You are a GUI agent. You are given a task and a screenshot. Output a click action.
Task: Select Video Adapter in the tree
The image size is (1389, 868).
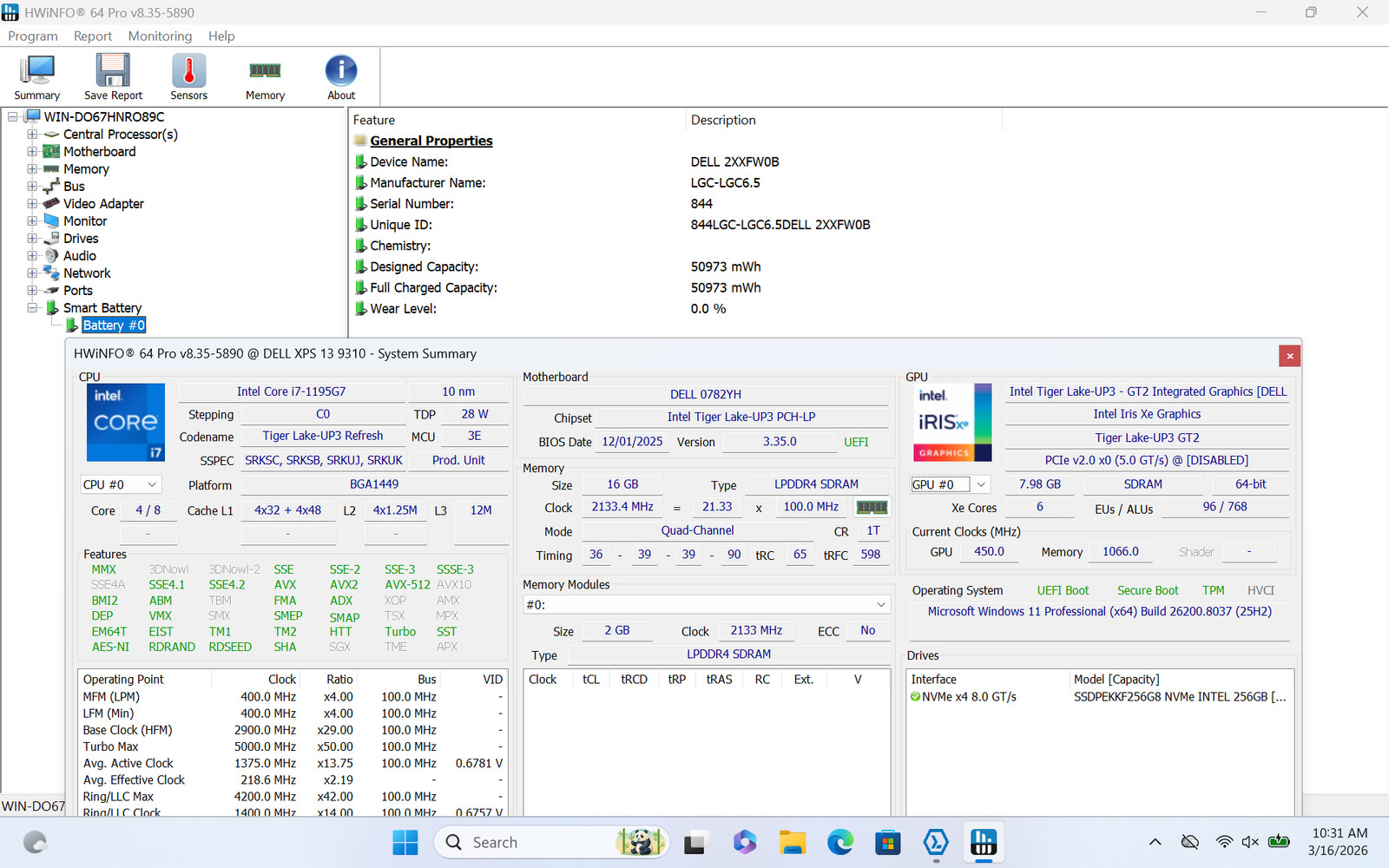click(103, 204)
